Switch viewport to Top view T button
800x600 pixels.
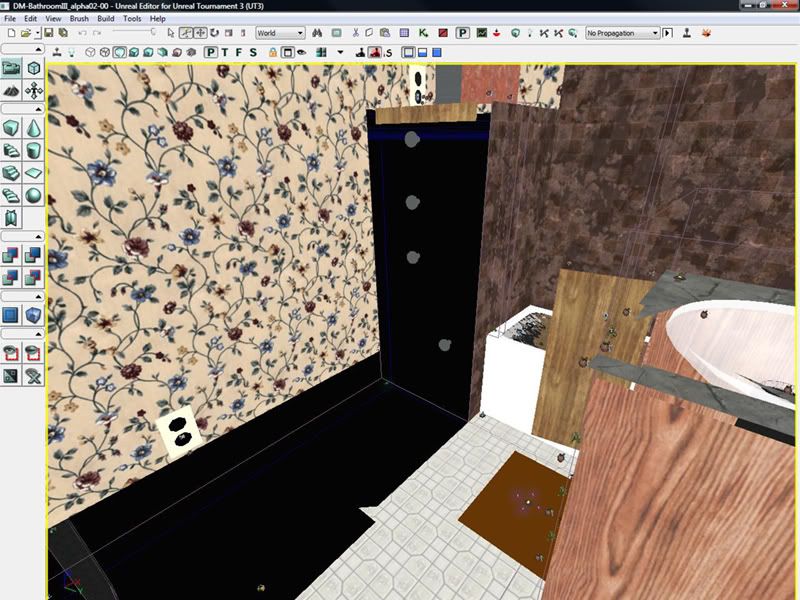[x=225, y=52]
